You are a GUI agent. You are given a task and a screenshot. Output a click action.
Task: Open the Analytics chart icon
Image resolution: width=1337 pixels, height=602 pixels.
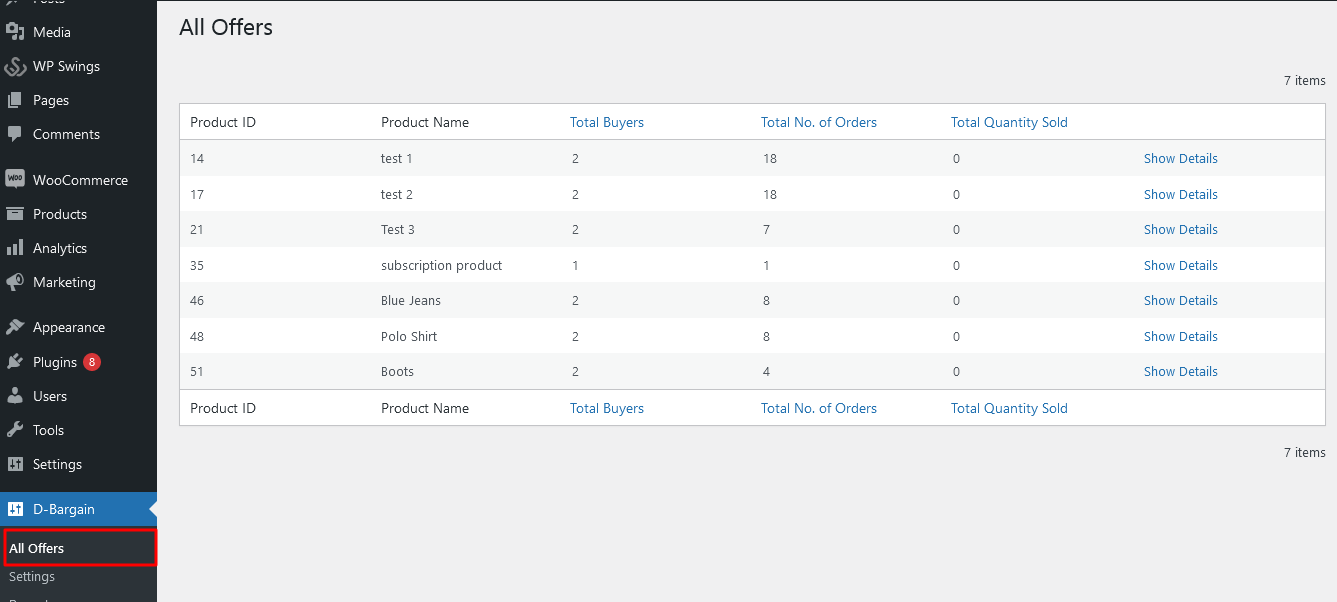pyautogui.click(x=17, y=247)
